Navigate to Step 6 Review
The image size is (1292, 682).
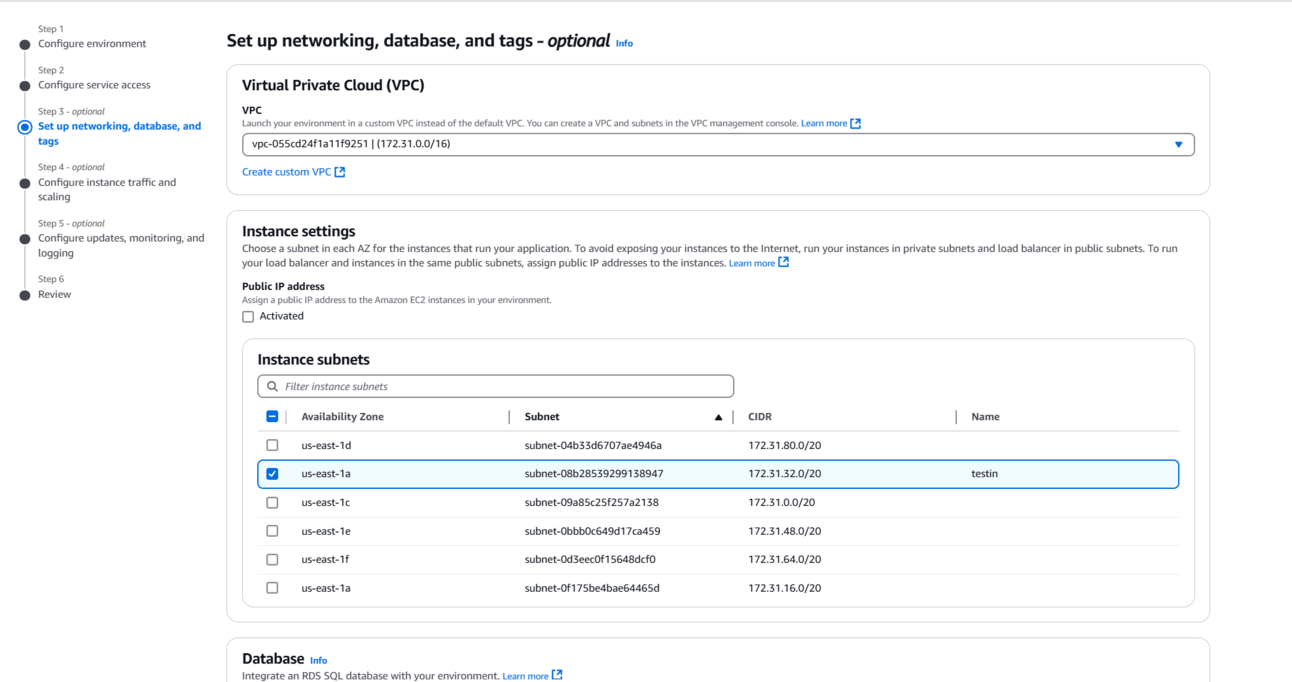(54, 295)
